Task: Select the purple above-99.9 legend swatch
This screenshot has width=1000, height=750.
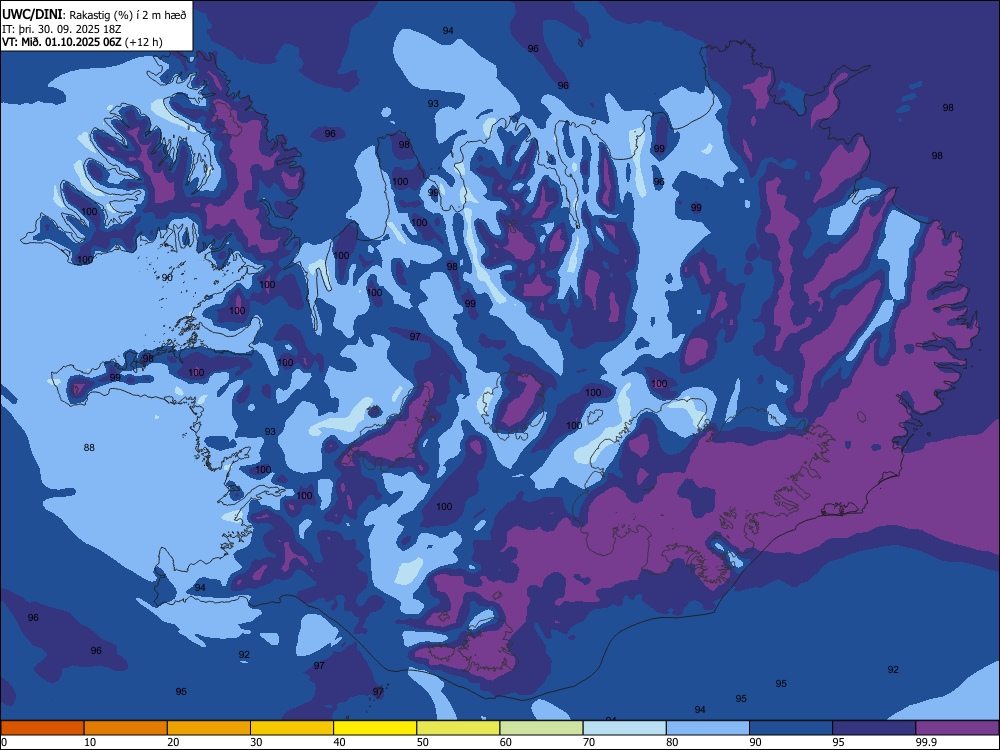Action: 958,728
